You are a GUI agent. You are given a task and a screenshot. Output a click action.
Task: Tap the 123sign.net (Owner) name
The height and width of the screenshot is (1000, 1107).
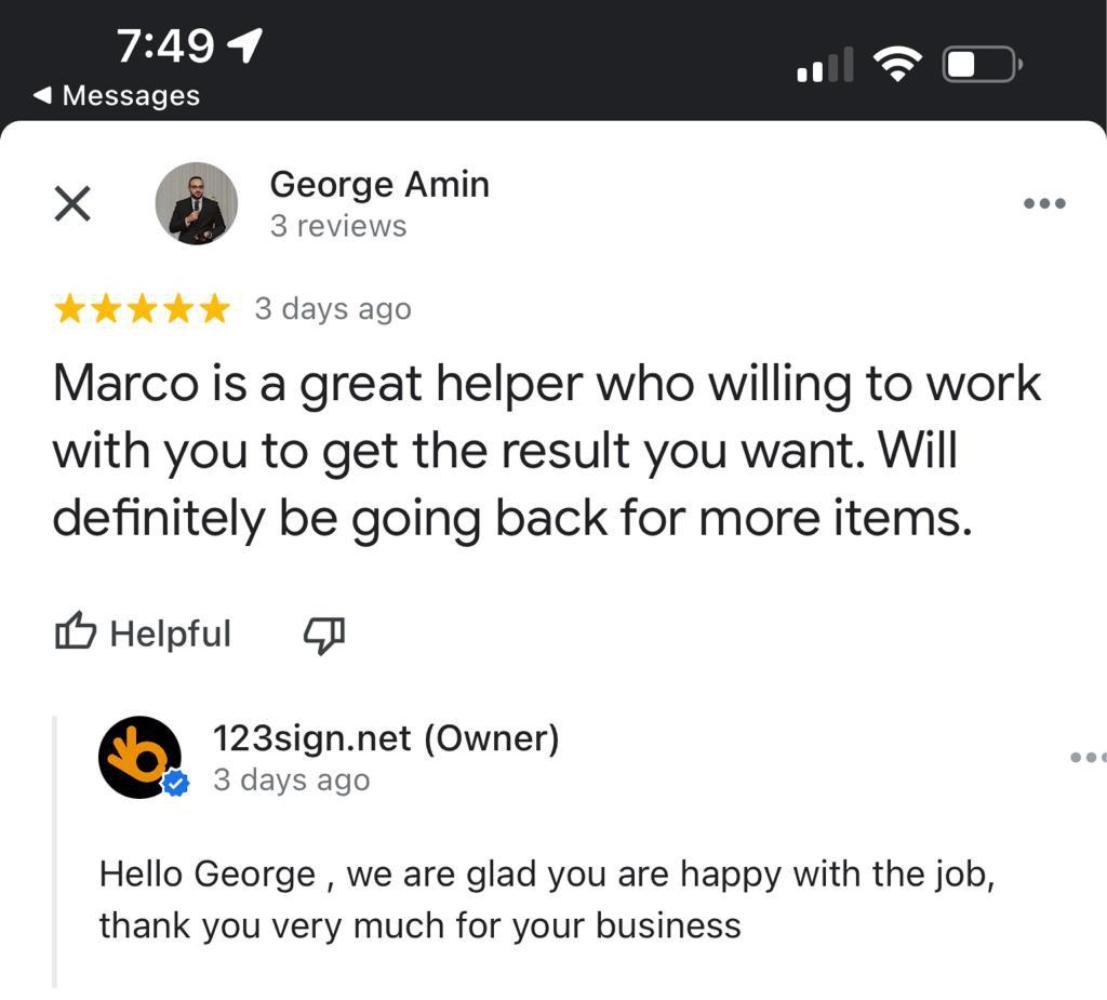point(385,739)
